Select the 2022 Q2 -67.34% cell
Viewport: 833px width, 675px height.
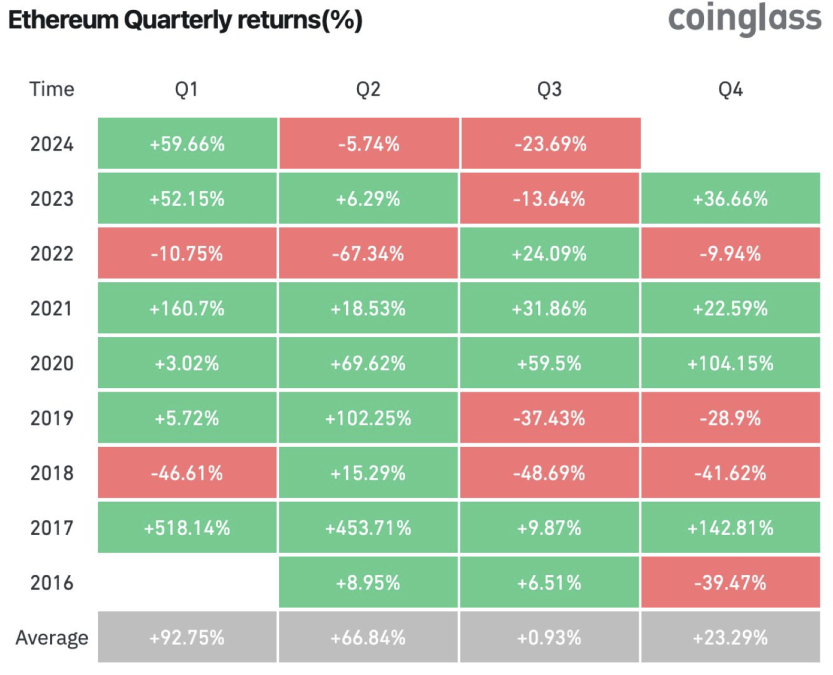(368, 254)
